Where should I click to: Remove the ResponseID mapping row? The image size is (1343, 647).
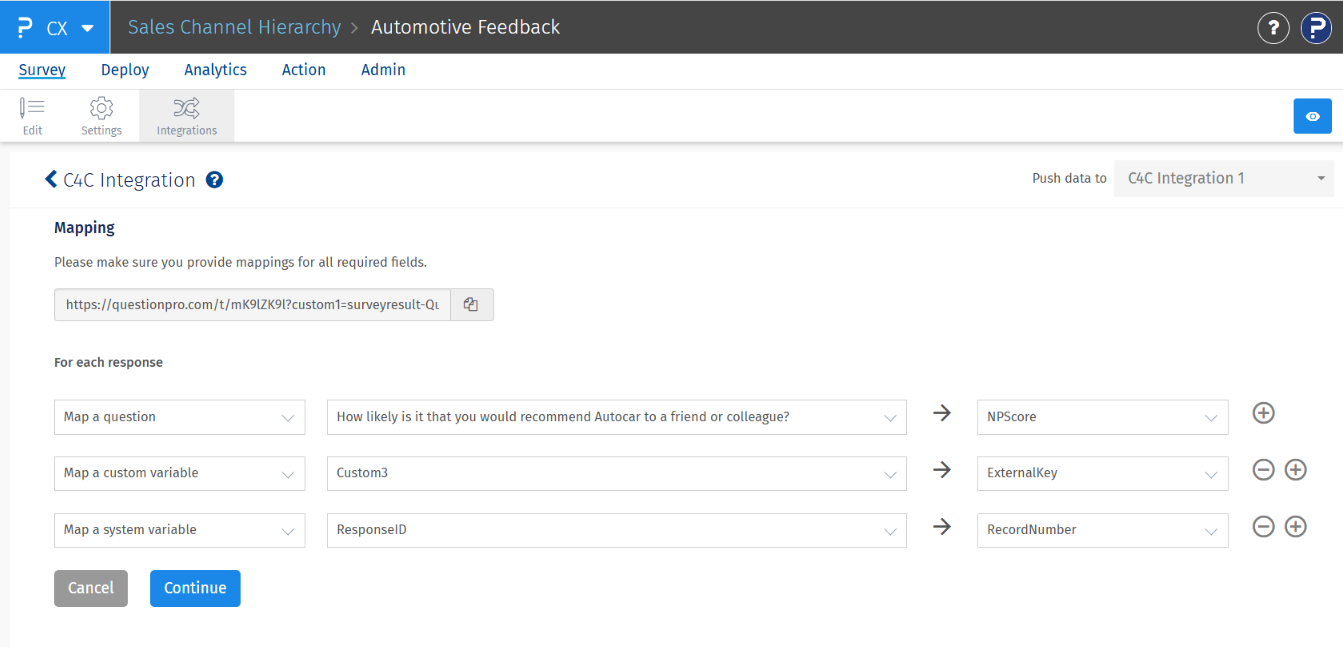1263,526
